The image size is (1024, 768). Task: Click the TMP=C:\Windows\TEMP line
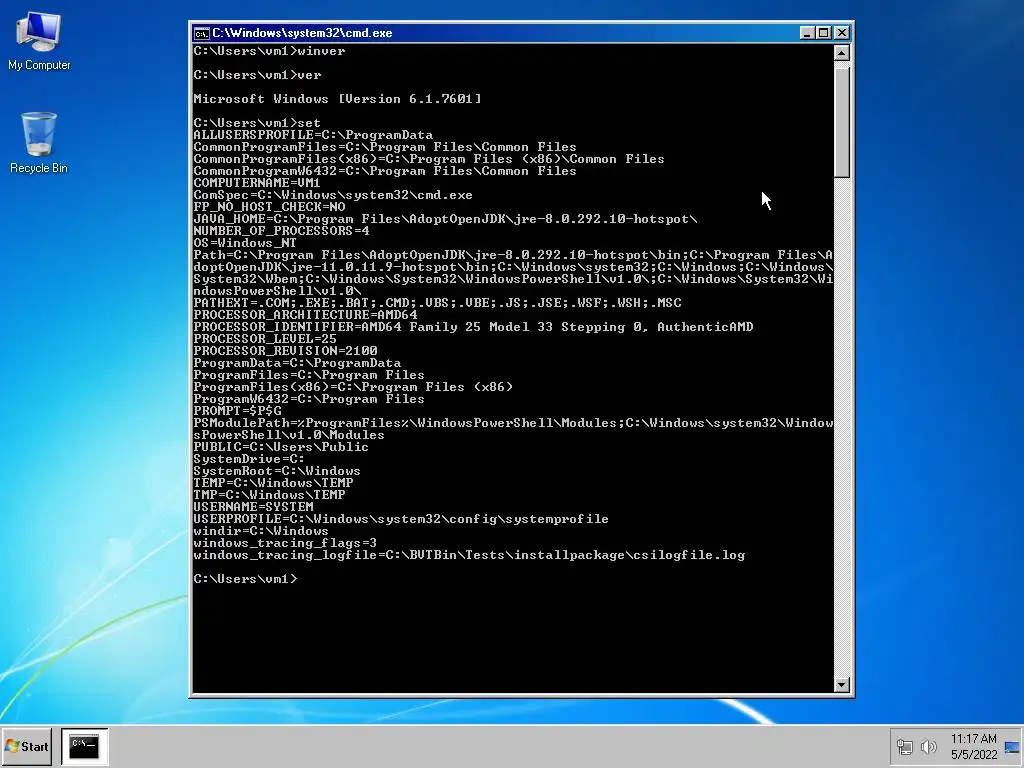(x=269, y=495)
